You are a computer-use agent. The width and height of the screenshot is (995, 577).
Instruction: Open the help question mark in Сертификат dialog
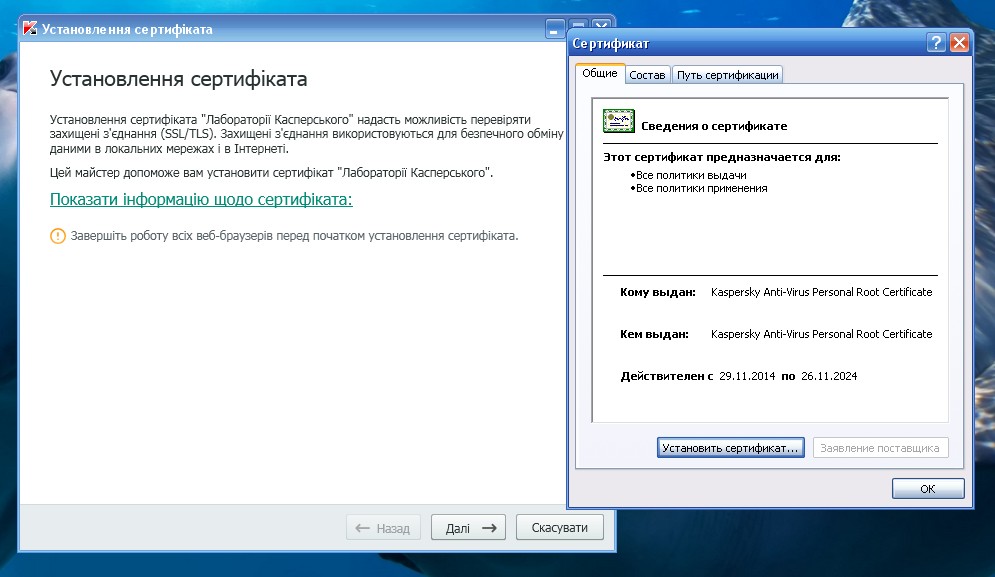(936, 43)
